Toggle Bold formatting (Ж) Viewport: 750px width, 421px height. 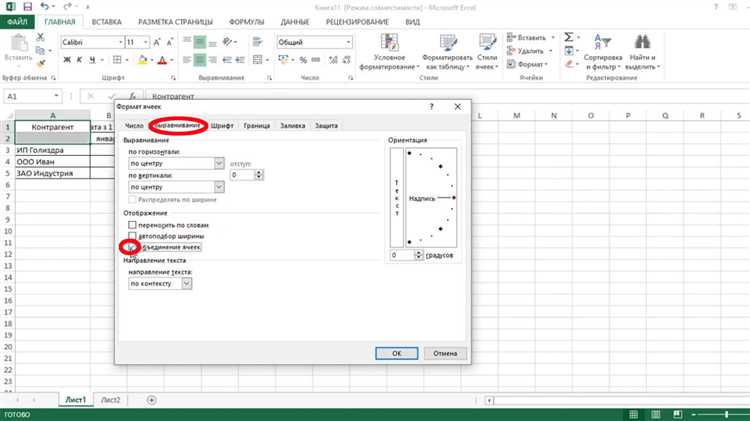coord(67,60)
